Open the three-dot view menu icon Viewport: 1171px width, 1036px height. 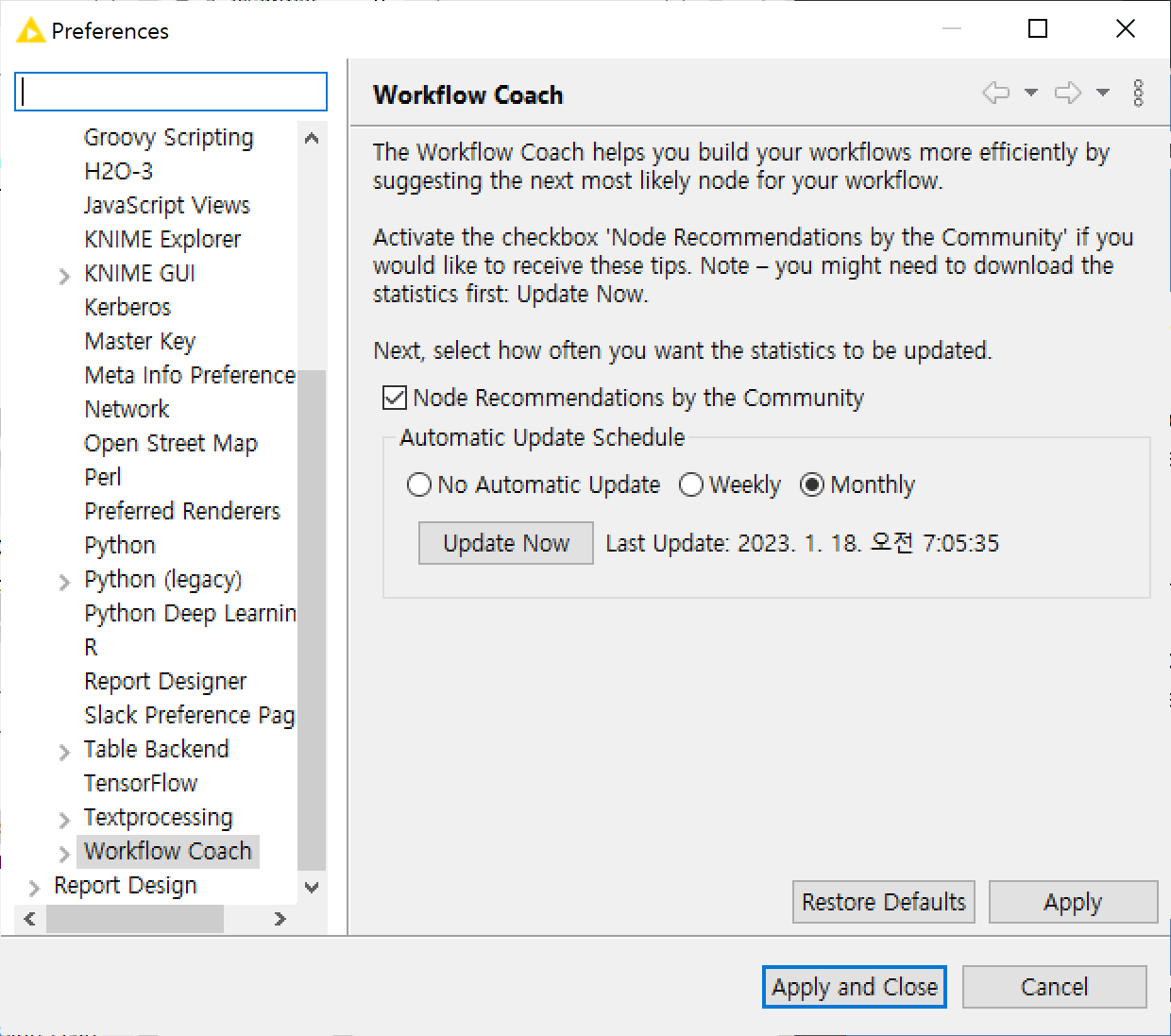click(1139, 93)
